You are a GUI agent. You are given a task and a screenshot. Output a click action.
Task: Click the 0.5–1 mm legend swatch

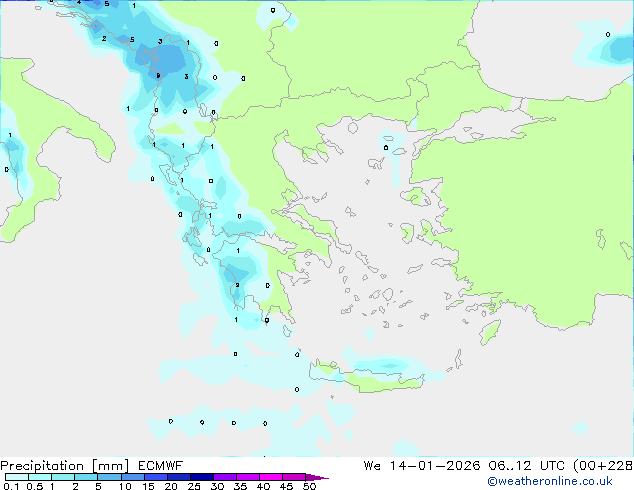tap(40, 477)
